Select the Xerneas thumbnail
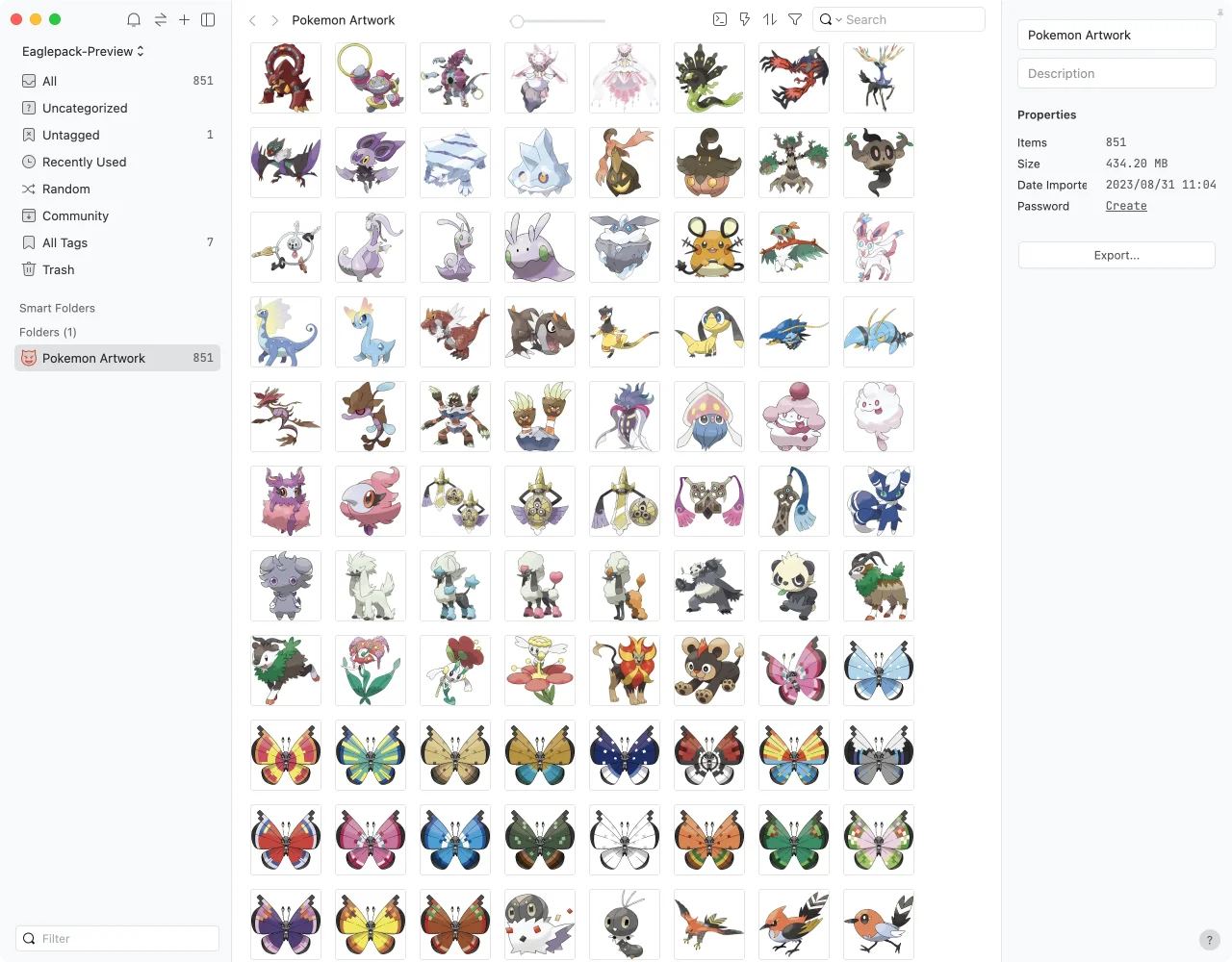This screenshot has width=1232, height=962. click(x=879, y=78)
